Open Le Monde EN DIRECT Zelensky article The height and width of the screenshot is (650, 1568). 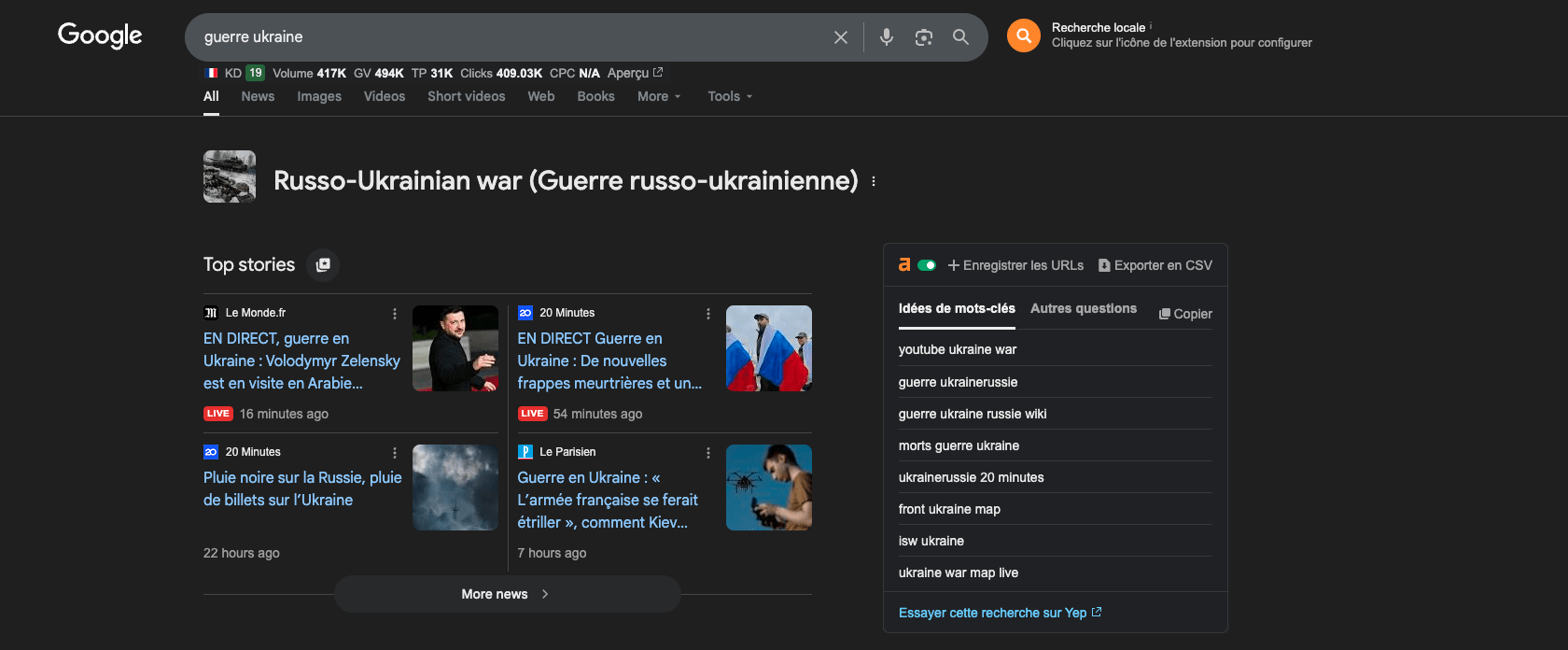(x=301, y=360)
